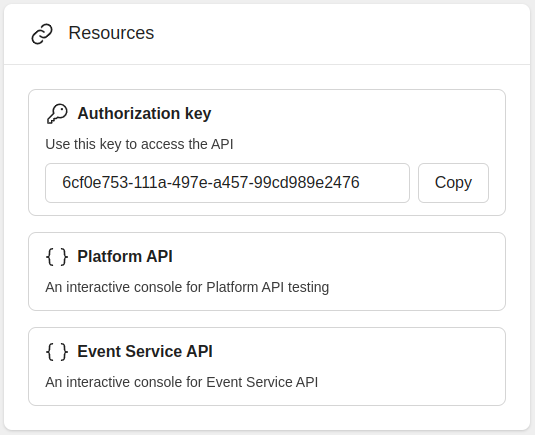The width and height of the screenshot is (535, 435).
Task: Click the Resources chain link icon
Action: point(42,34)
